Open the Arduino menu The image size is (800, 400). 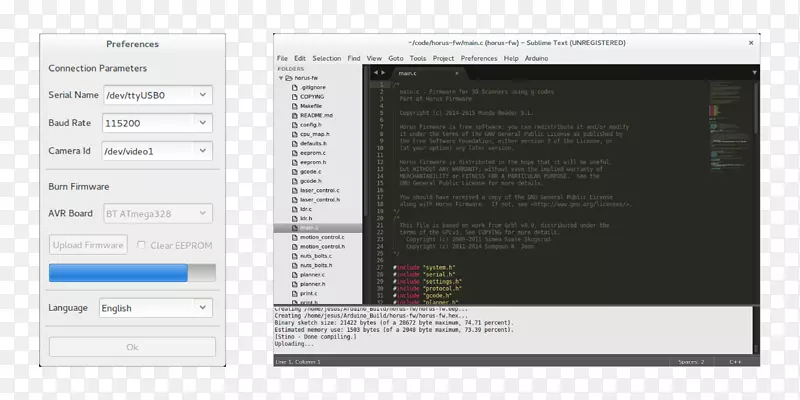click(x=538, y=59)
